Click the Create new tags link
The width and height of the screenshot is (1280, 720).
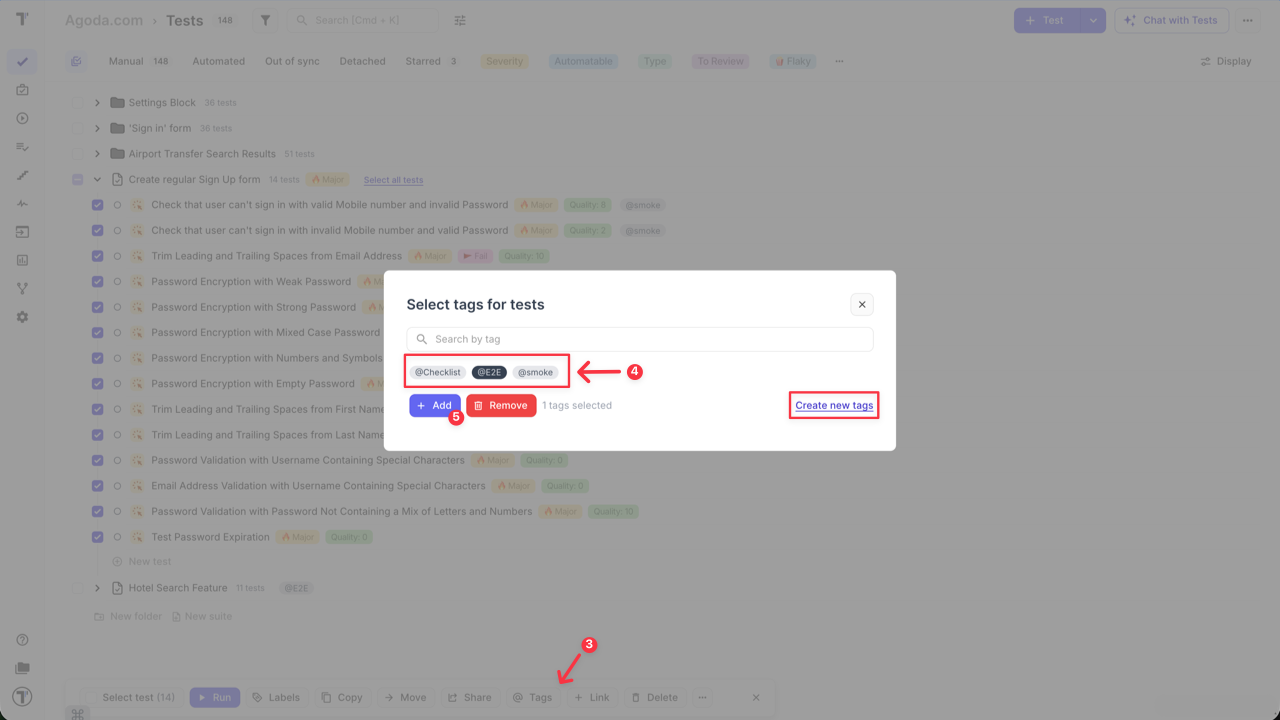[833, 404]
